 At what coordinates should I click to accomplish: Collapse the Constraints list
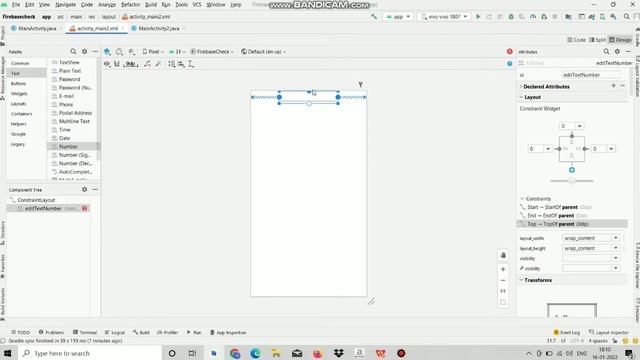pos(522,198)
